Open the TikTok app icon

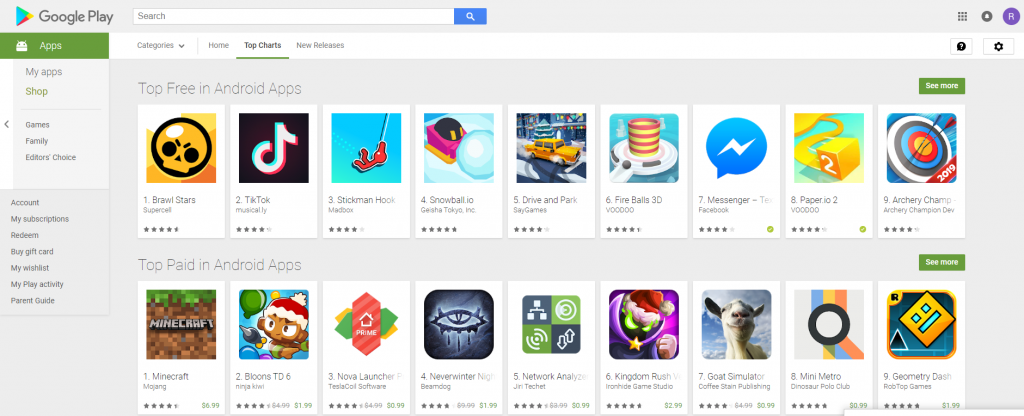coord(274,148)
